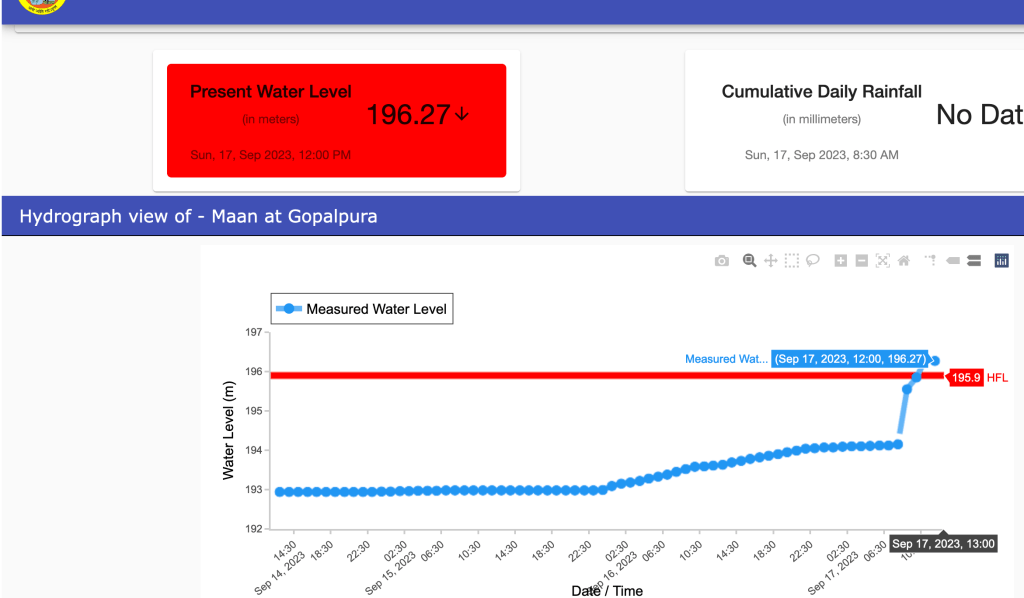Reset axes with the home icon

tap(903, 261)
